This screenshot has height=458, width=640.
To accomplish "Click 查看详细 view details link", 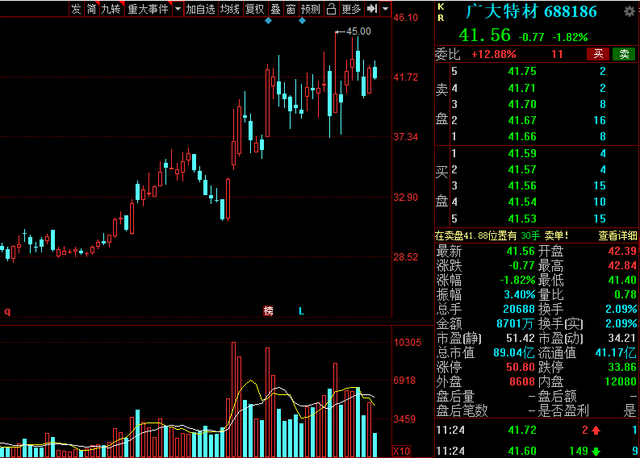I will point(618,236).
